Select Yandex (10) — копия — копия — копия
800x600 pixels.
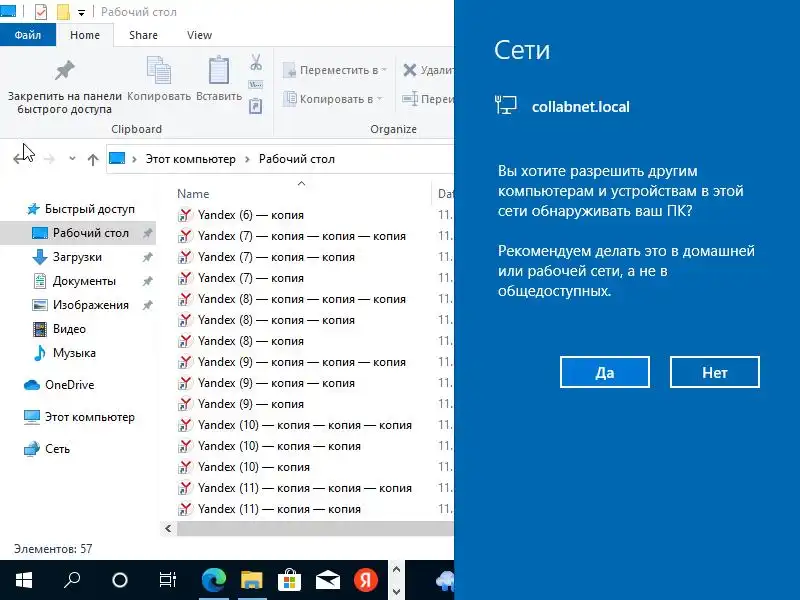point(295,425)
